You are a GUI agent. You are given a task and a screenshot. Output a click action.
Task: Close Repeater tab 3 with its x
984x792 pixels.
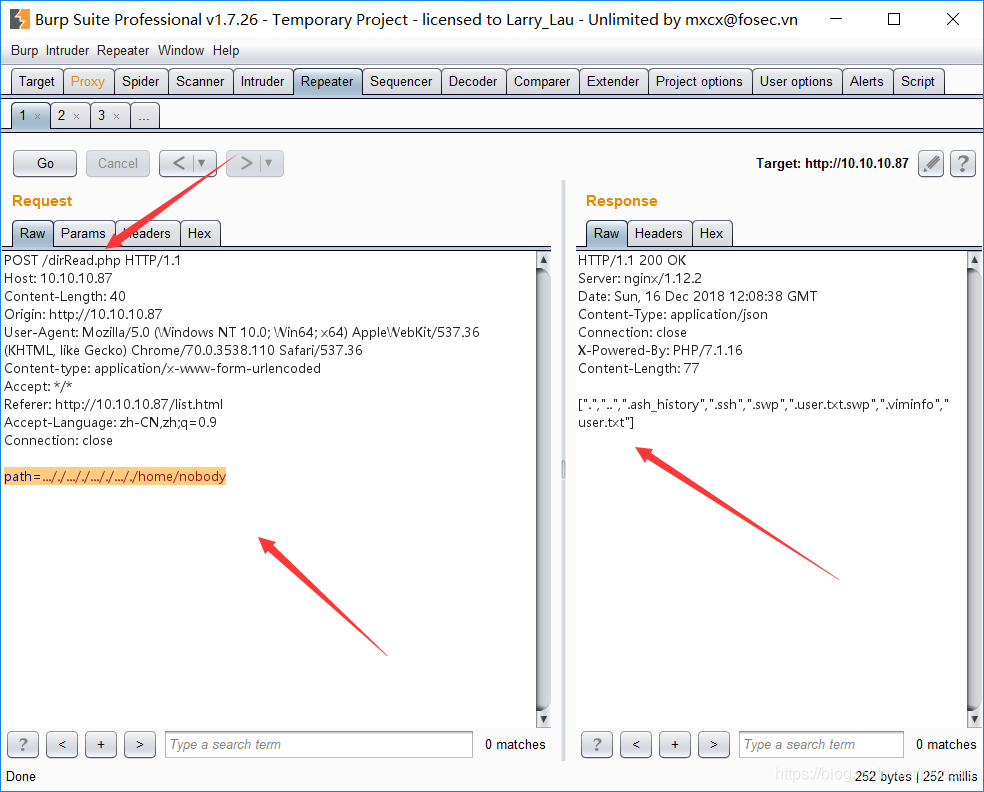click(x=116, y=116)
